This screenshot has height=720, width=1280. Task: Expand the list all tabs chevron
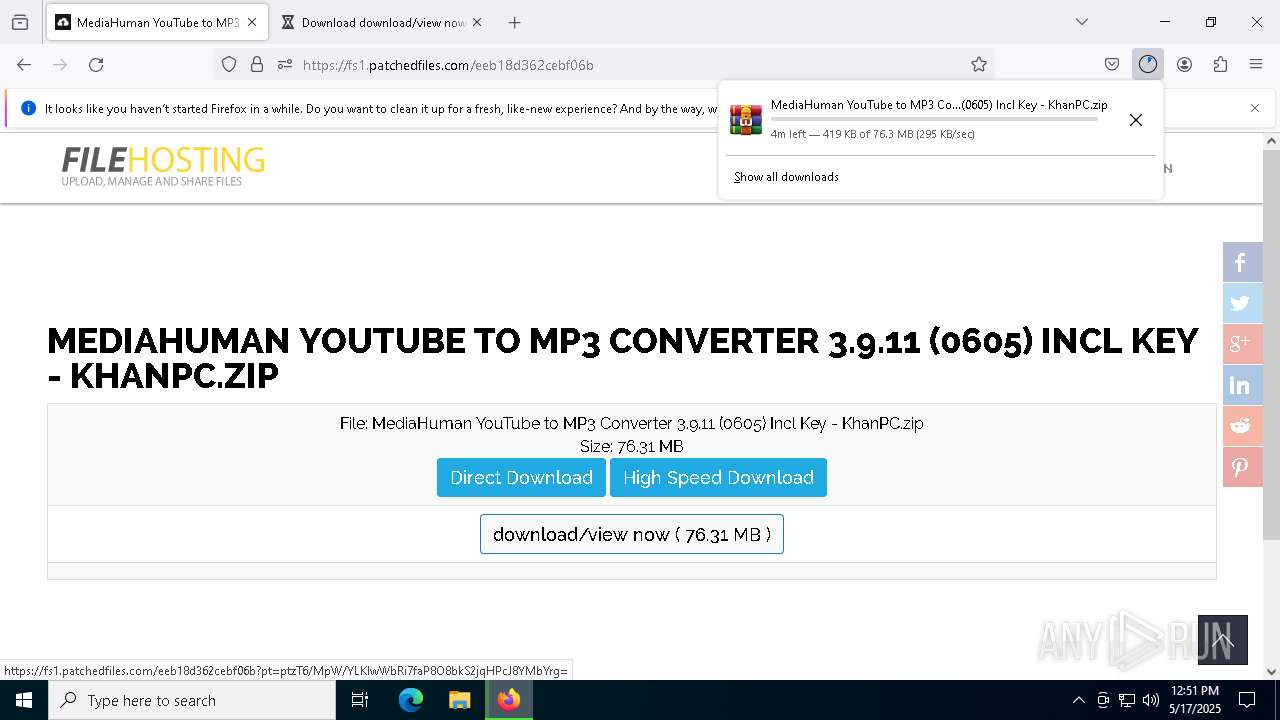1081,22
